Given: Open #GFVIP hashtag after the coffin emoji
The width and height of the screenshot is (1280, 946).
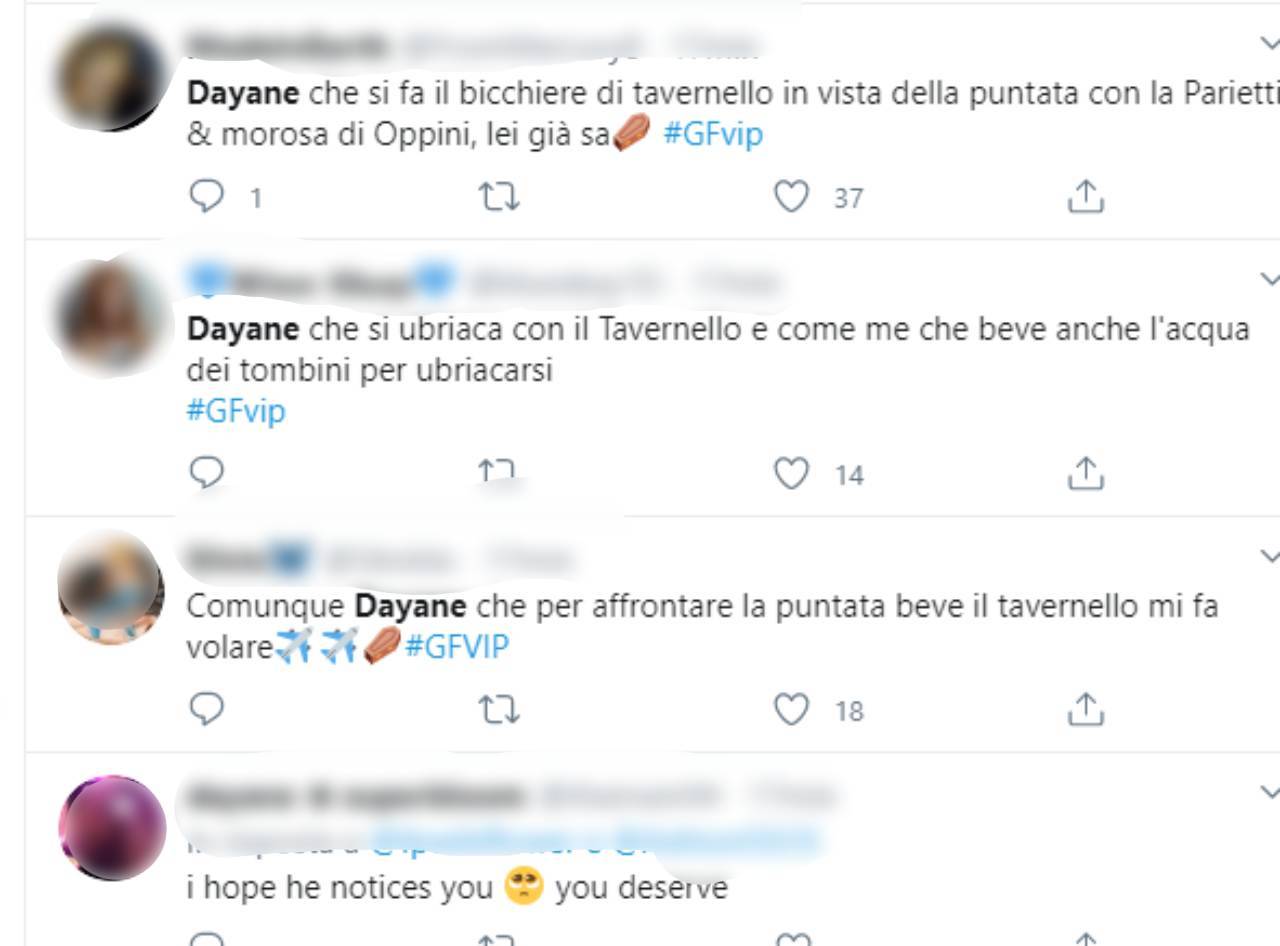Looking at the screenshot, I should (457, 647).
